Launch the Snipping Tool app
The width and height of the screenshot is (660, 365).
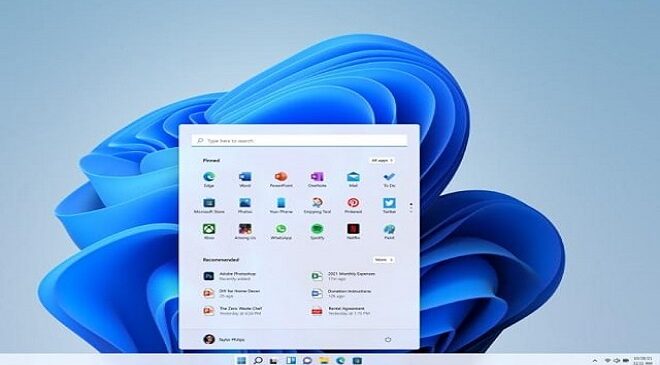point(317,205)
